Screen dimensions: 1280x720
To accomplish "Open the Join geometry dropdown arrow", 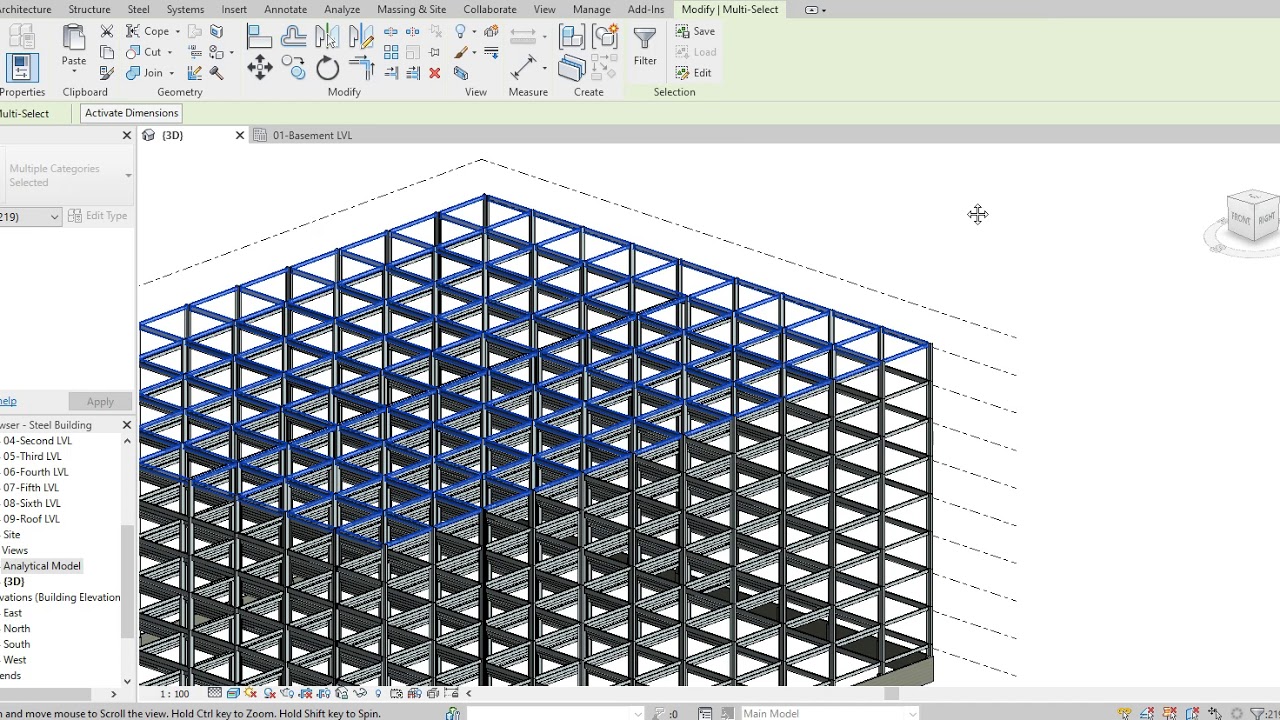I will click(172, 73).
